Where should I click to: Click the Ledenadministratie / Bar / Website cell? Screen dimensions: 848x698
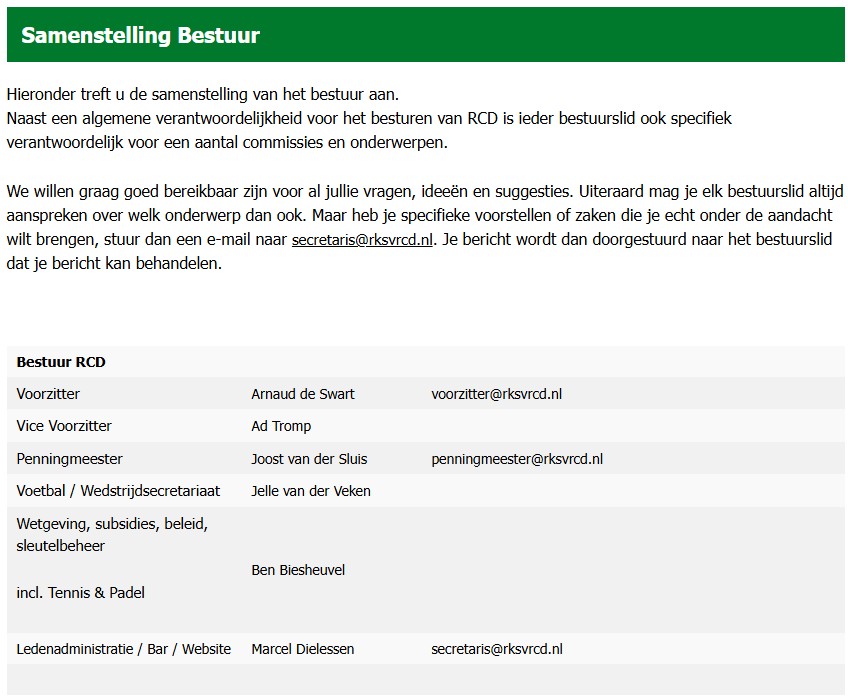click(123, 649)
